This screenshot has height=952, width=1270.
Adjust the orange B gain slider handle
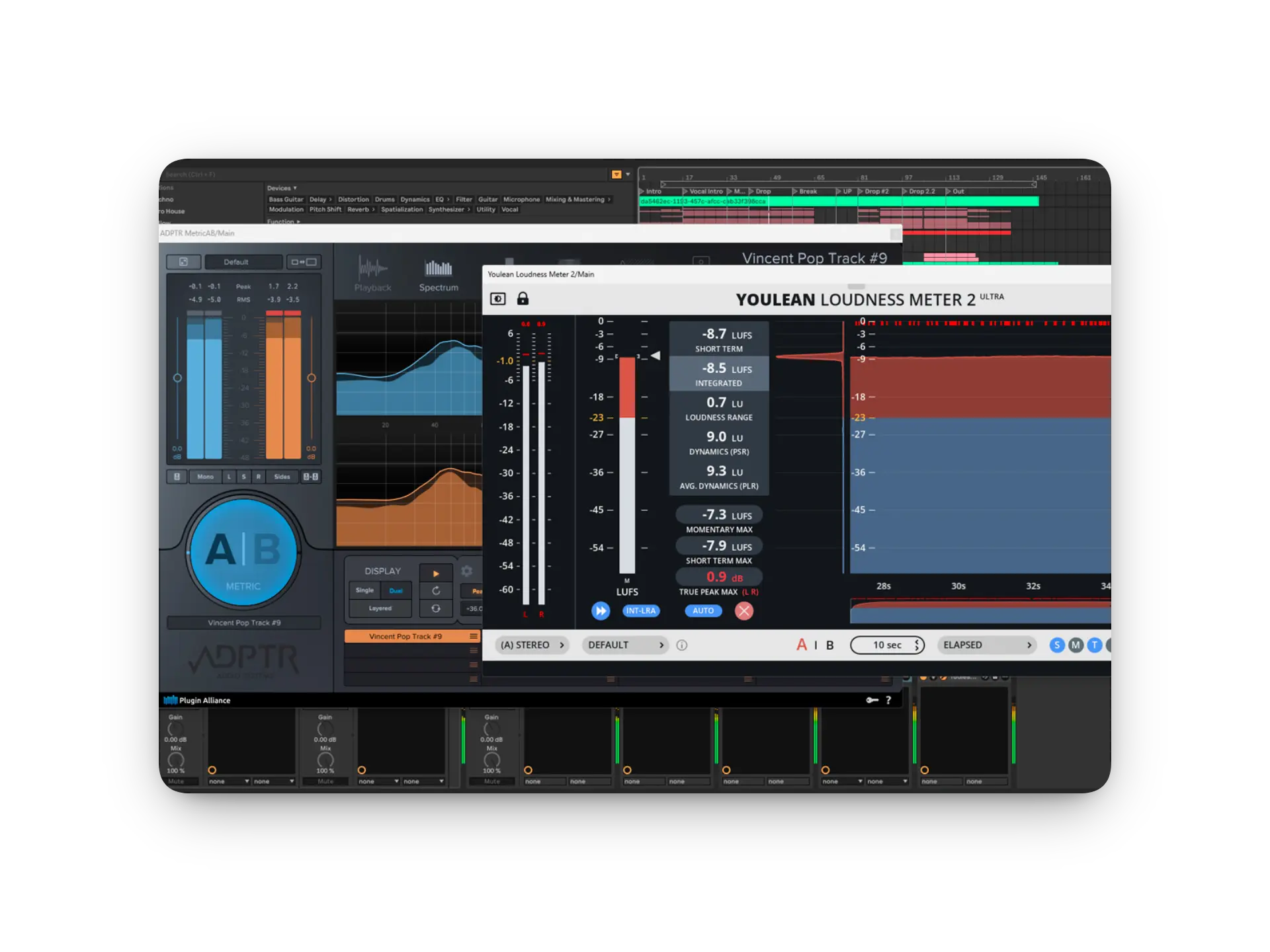(x=312, y=378)
